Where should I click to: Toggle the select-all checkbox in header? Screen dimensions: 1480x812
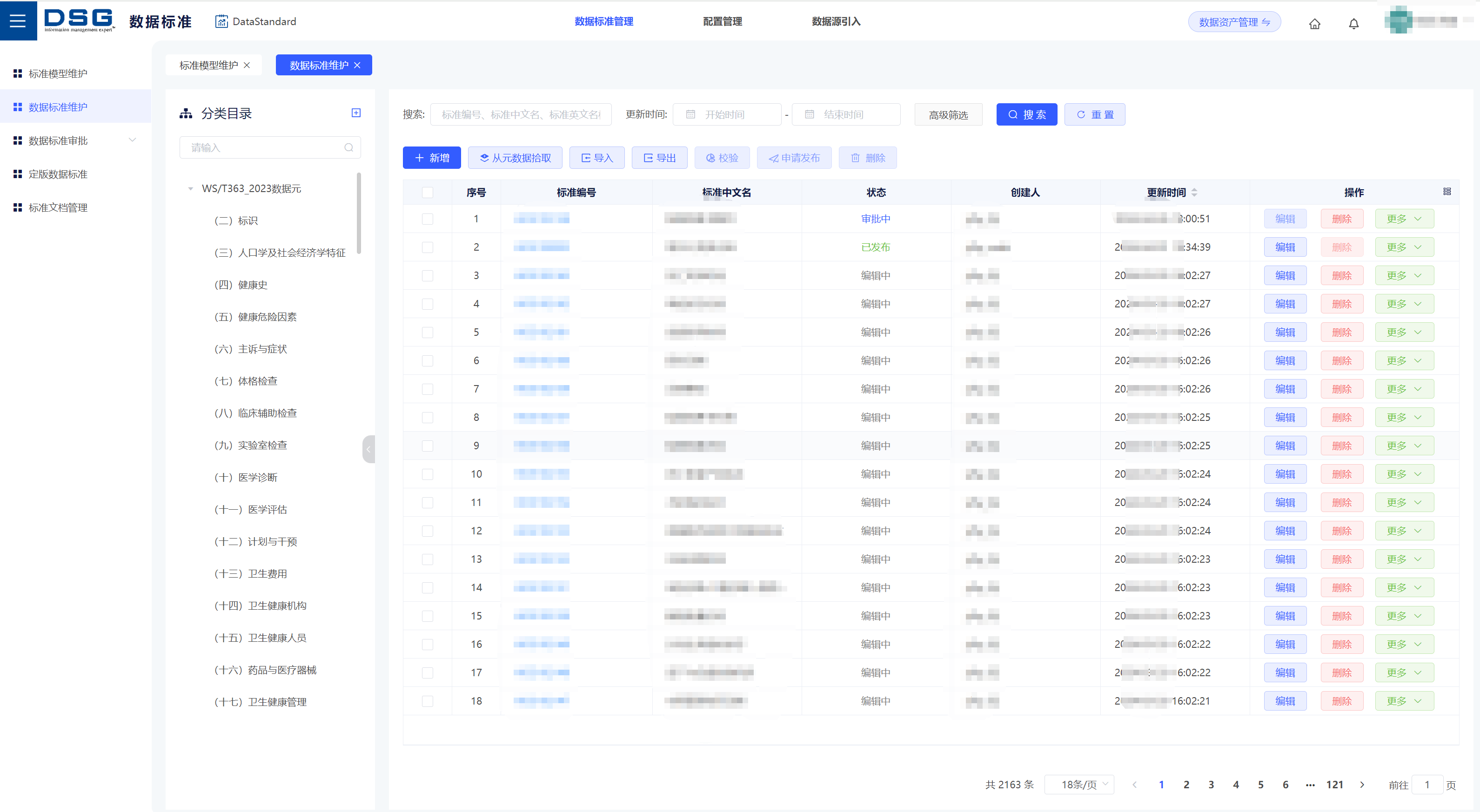pos(428,193)
